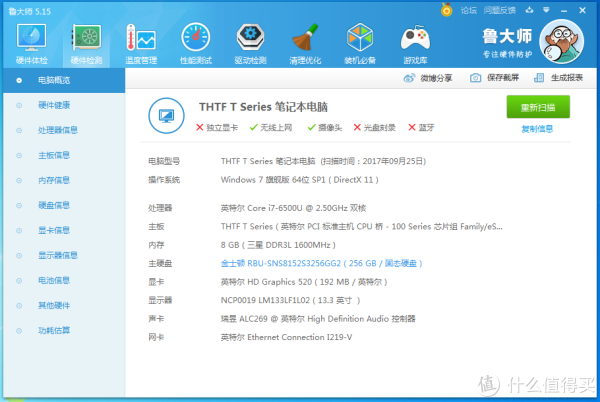Select 主板信息 in sidebar

tap(64, 155)
